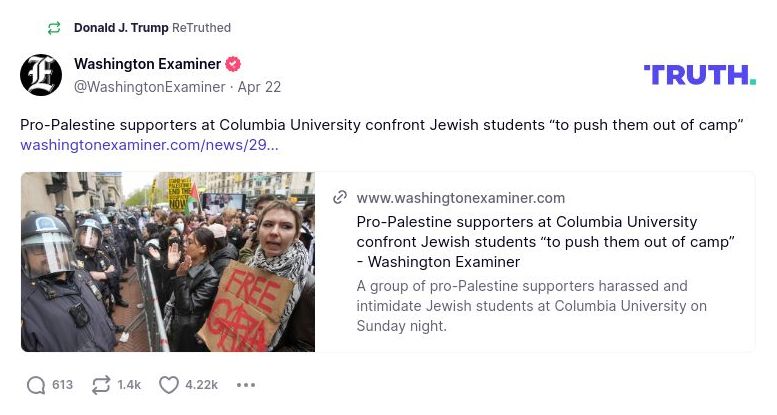The width and height of the screenshot is (777, 415).
Task: Click the red verified badge
Action: click(233, 64)
